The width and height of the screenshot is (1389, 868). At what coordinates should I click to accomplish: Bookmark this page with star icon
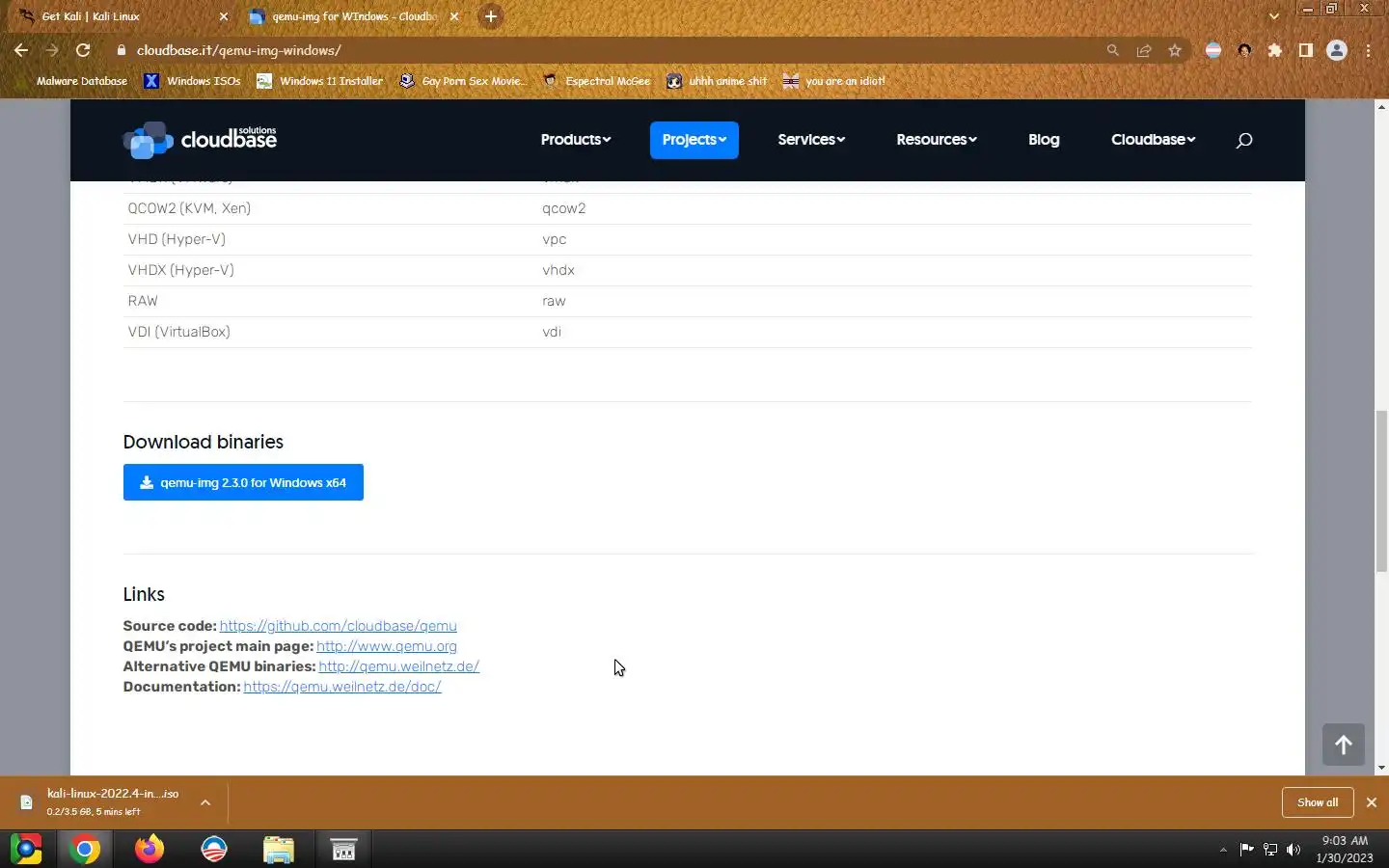click(x=1175, y=50)
